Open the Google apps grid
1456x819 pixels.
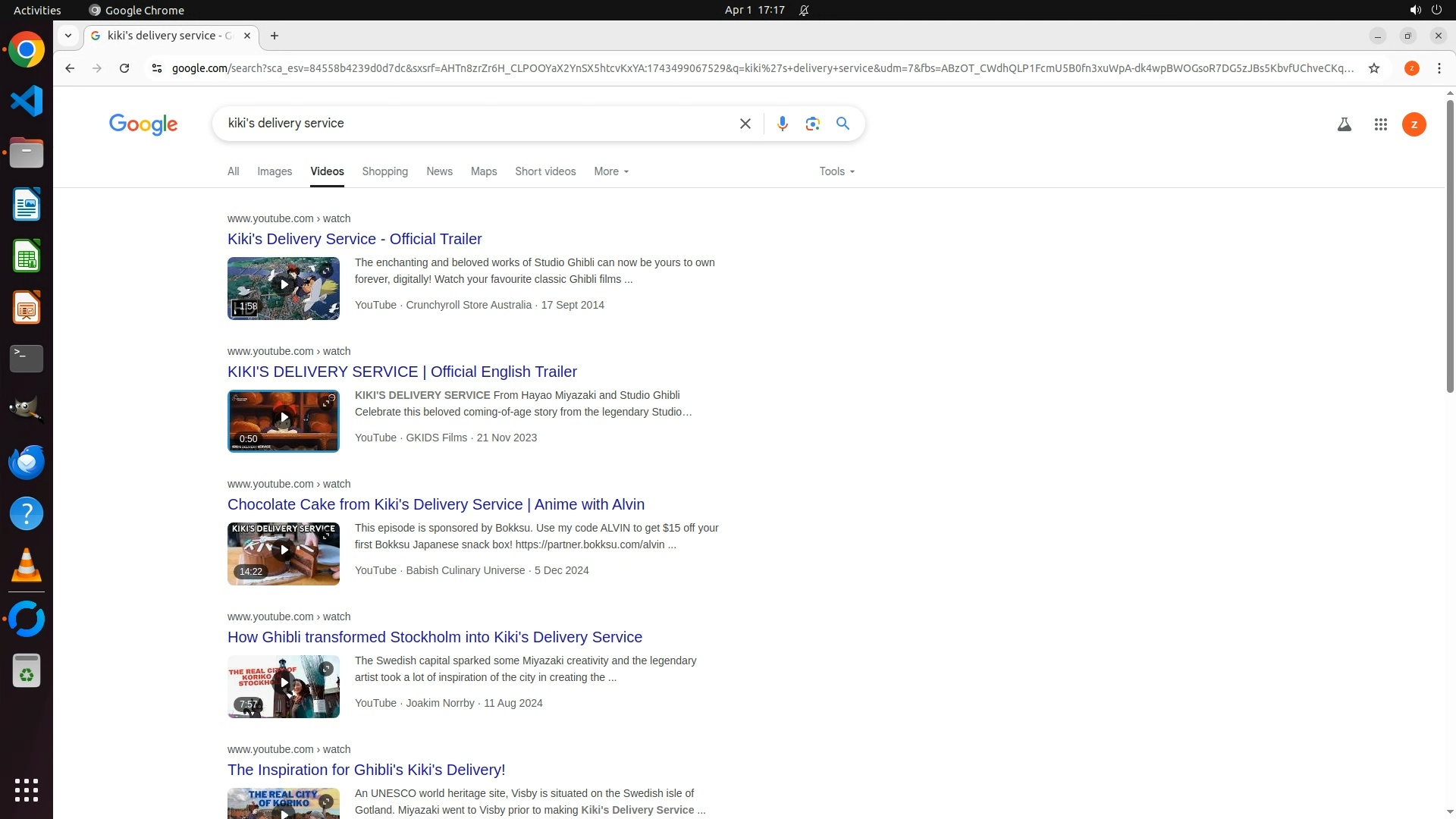pyautogui.click(x=1380, y=124)
